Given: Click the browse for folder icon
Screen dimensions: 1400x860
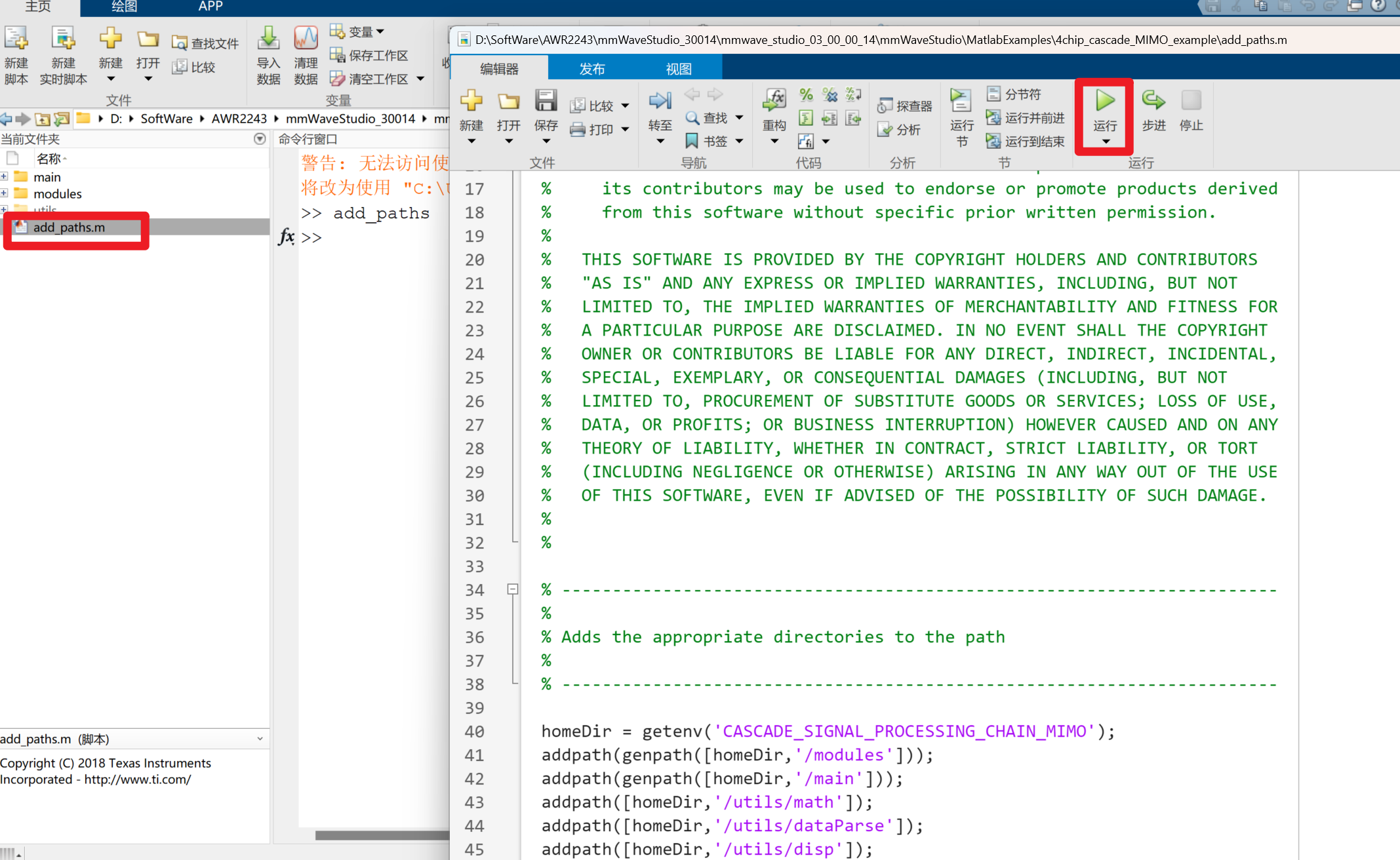Looking at the screenshot, I should click(61, 119).
